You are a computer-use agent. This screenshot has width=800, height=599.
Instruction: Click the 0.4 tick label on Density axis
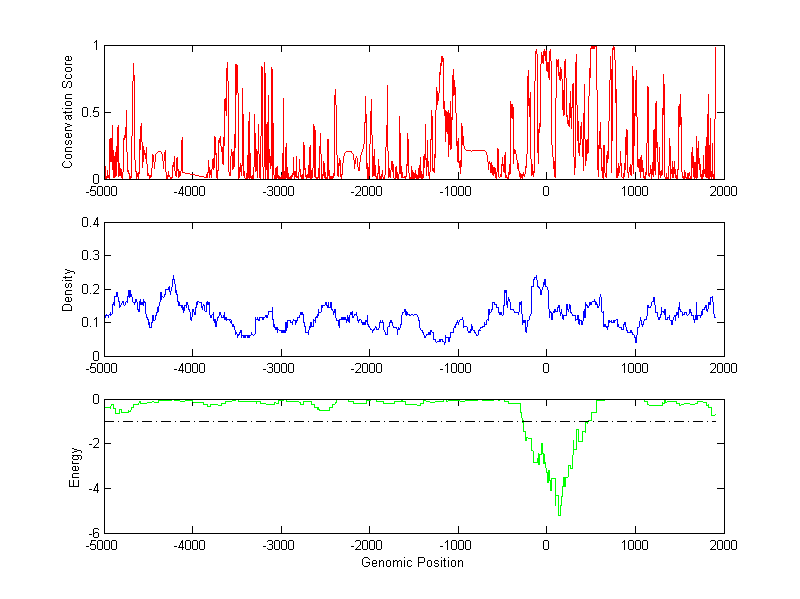click(88, 223)
